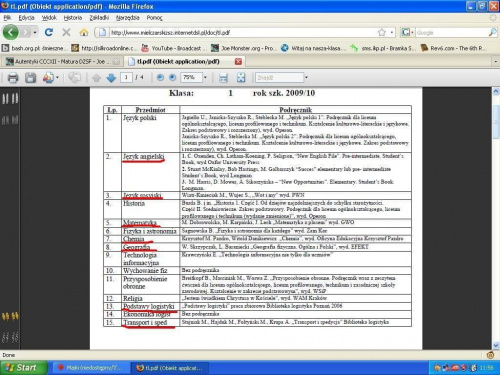
Task: Save a copy using the floppy icon
Action: pos(30,78)
